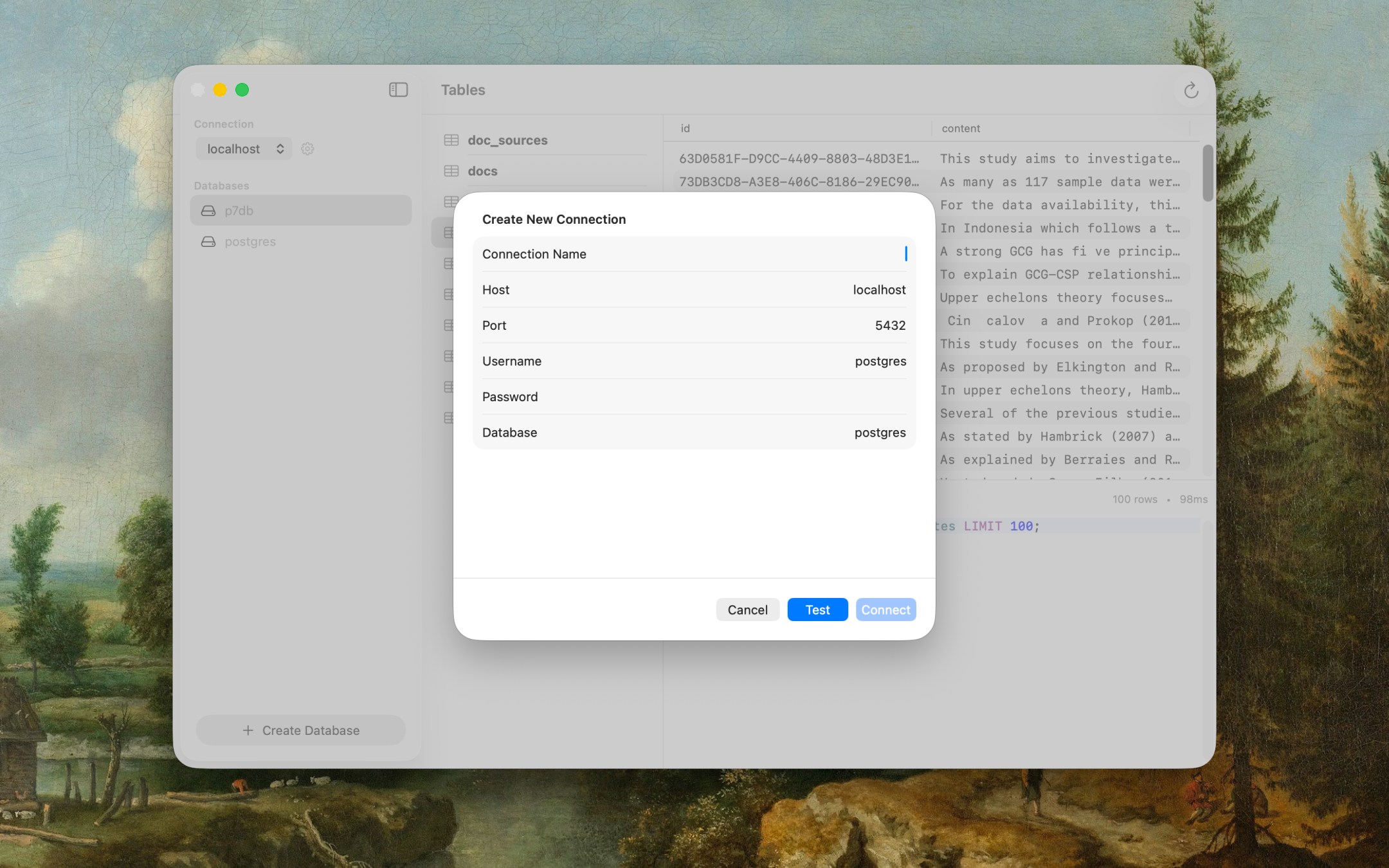
Task: Select the drive icon next to postgres
Action: tap(209, 241)
